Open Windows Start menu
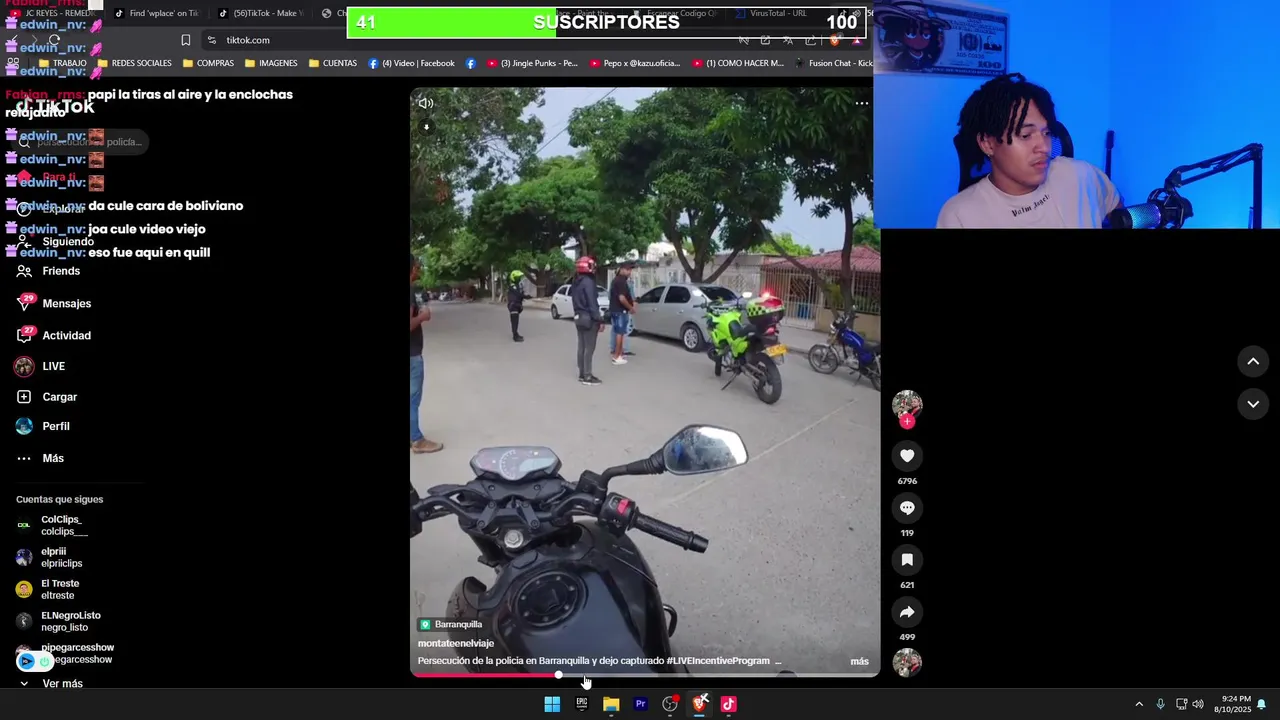The width and height of the screenshot is (1280, 720). tap(552, 704)
